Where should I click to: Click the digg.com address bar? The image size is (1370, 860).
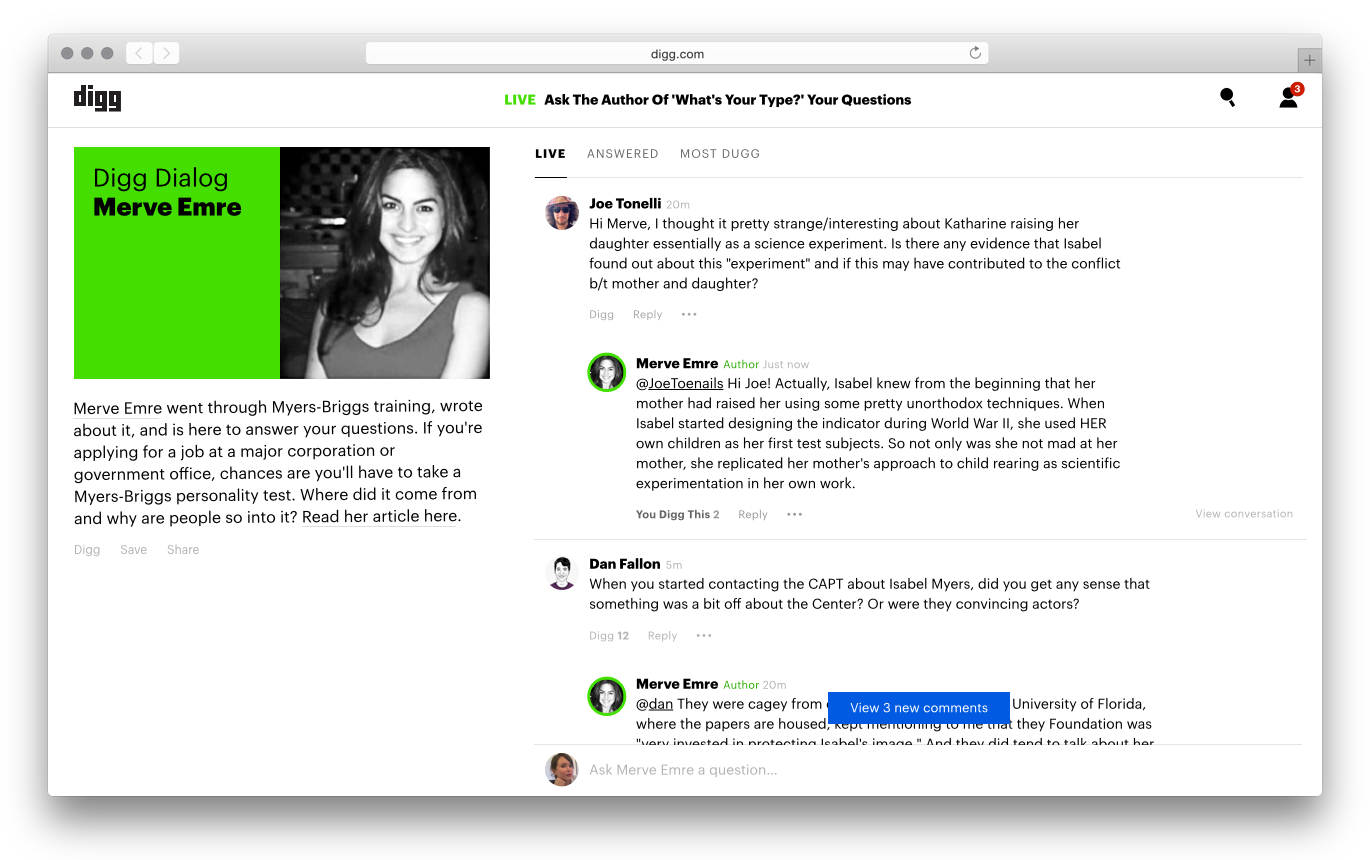click(x=677, y=53)
